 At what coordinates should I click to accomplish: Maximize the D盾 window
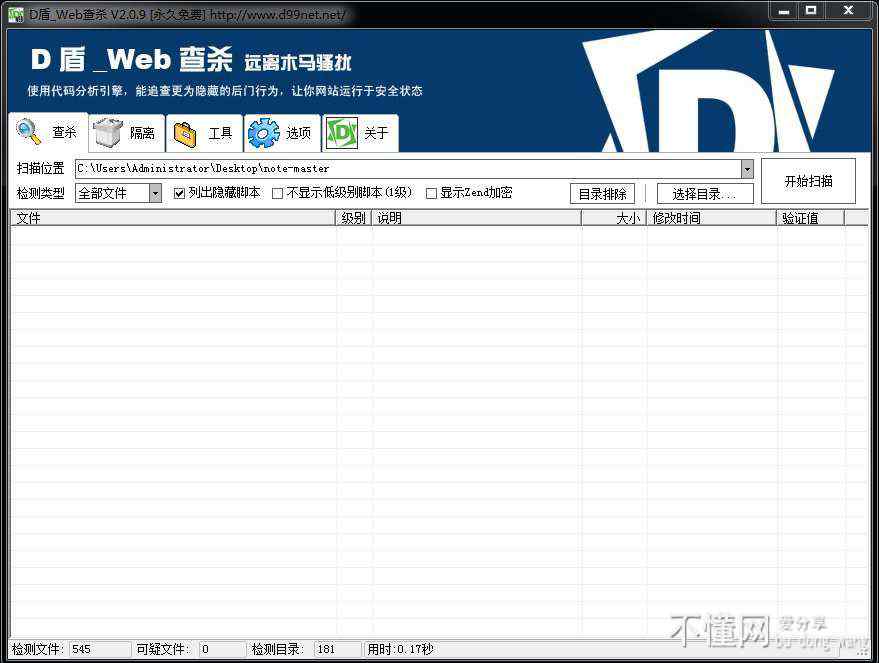pyautogui.click(x=811, y=11)
